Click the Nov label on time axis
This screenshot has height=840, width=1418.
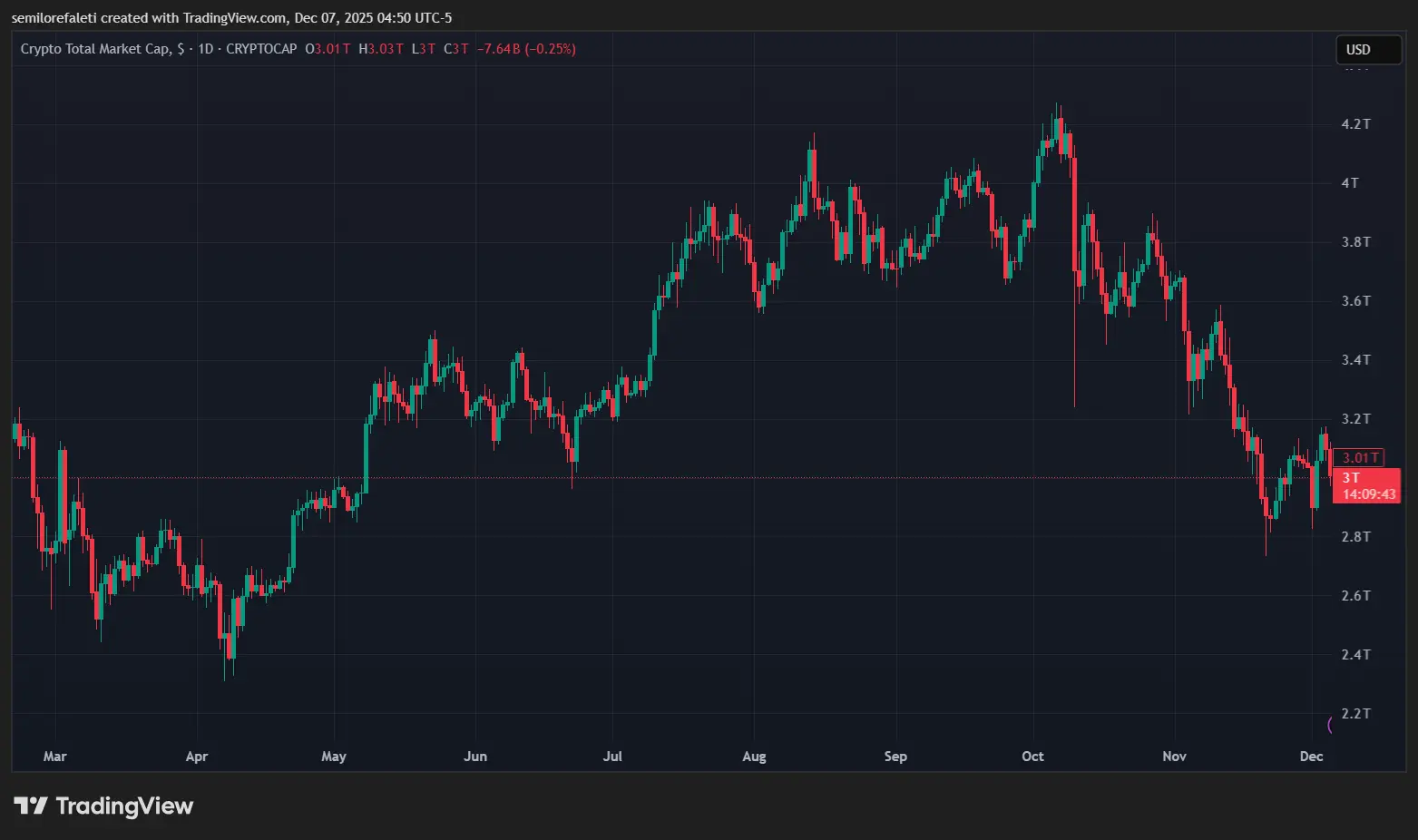point(1174,757)
